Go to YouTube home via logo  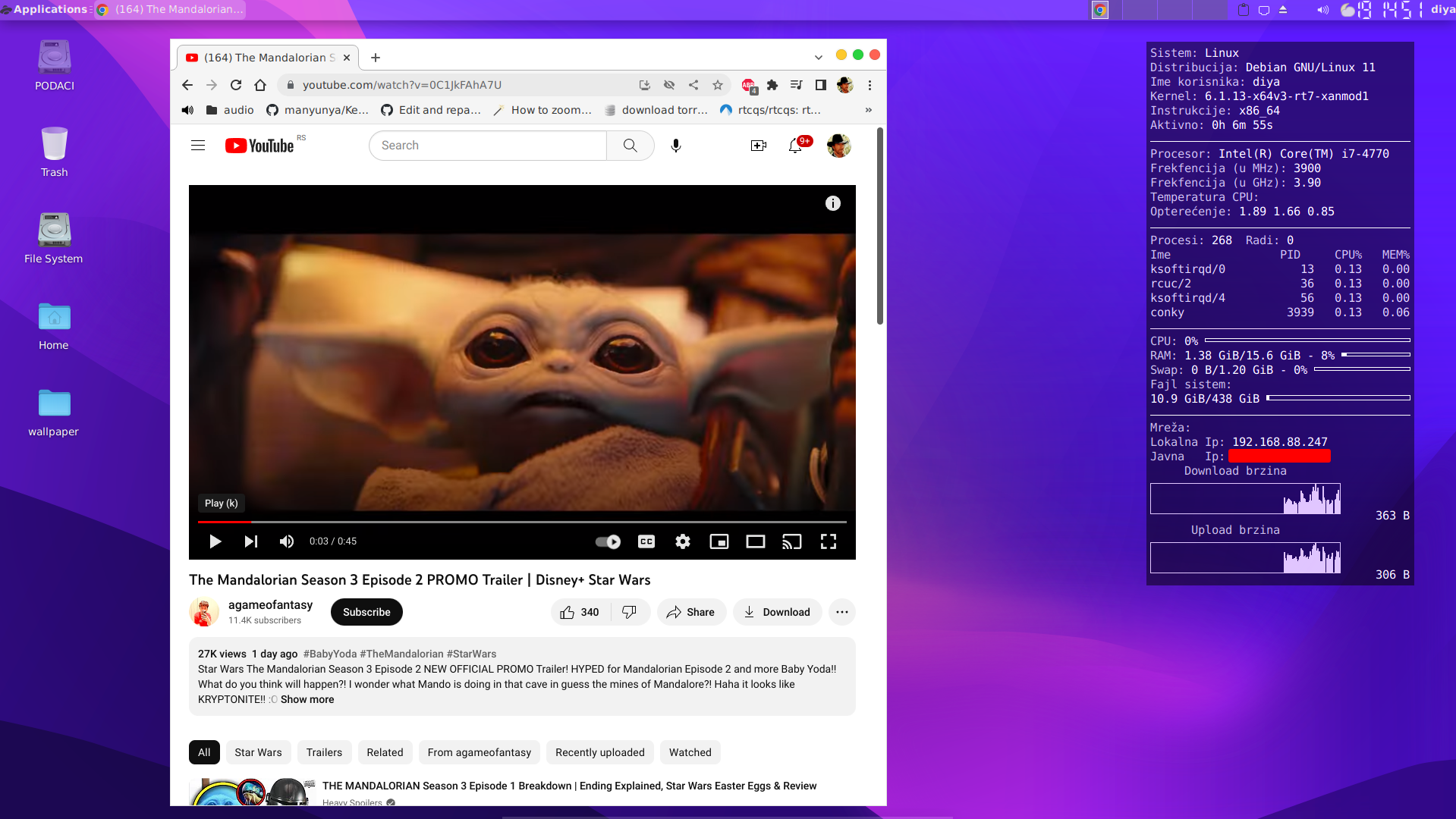pyautogui.click(x=259, y=146)
